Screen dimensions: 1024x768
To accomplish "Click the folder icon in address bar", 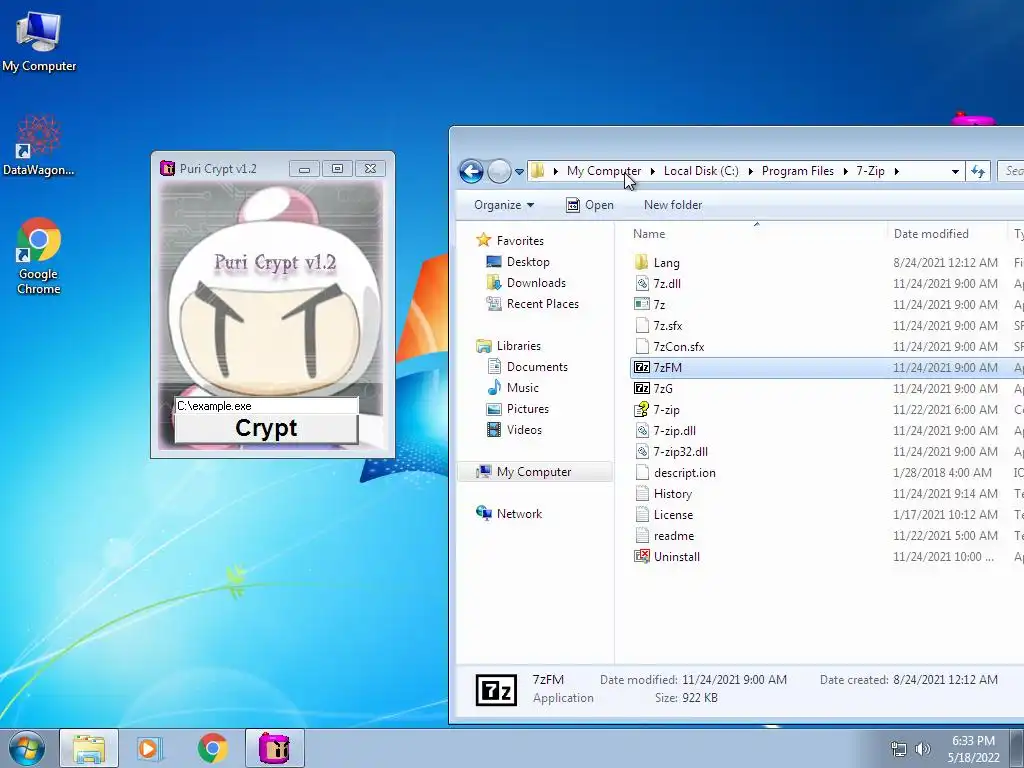I will pyautogui.click(x=537, y=171).
